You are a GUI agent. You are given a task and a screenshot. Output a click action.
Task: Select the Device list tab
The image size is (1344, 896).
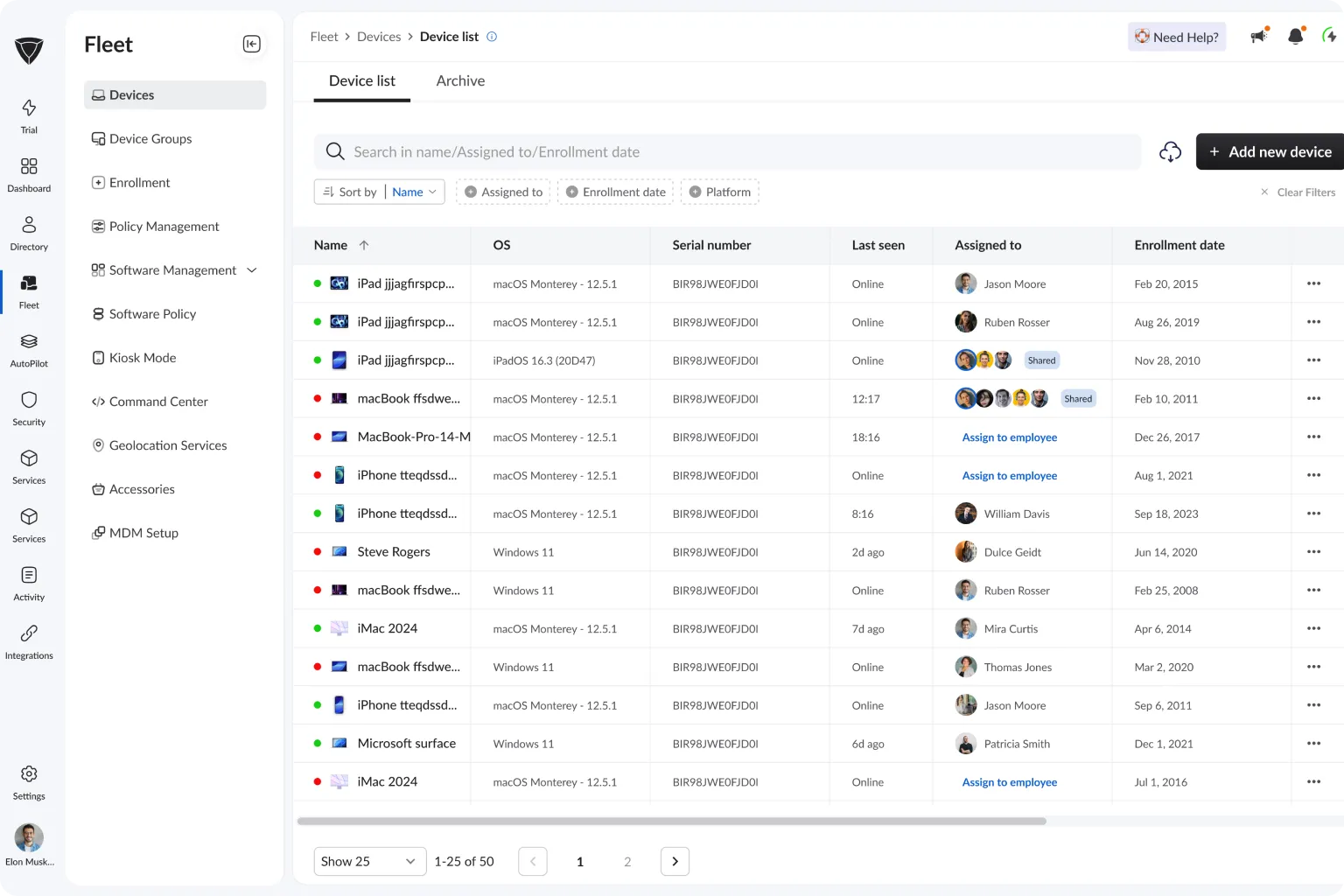(x=361, y=80)
